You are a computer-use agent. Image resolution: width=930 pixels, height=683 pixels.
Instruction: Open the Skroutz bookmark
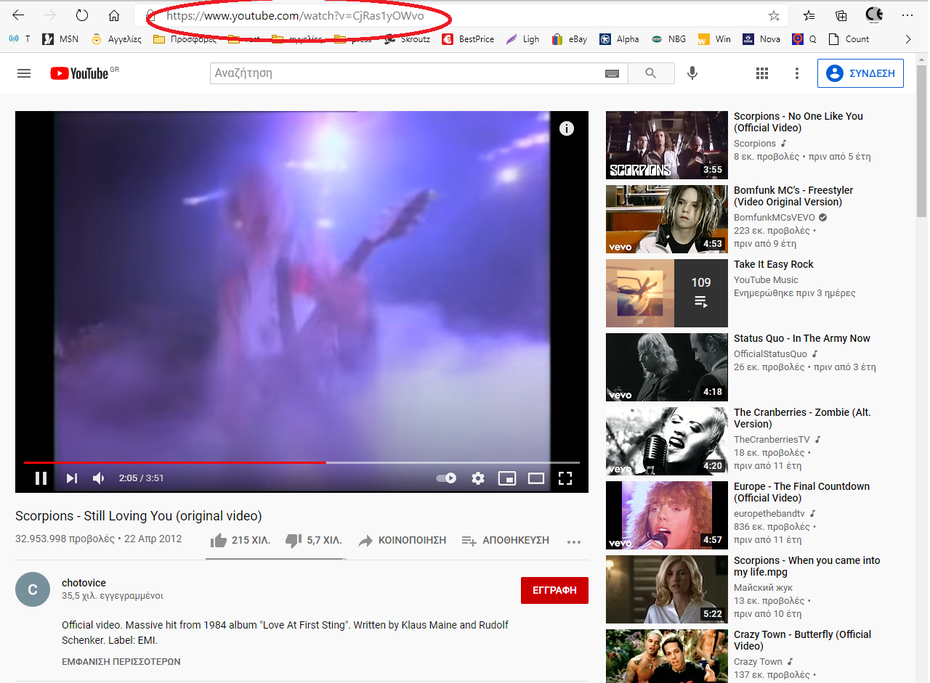point(407,39)
